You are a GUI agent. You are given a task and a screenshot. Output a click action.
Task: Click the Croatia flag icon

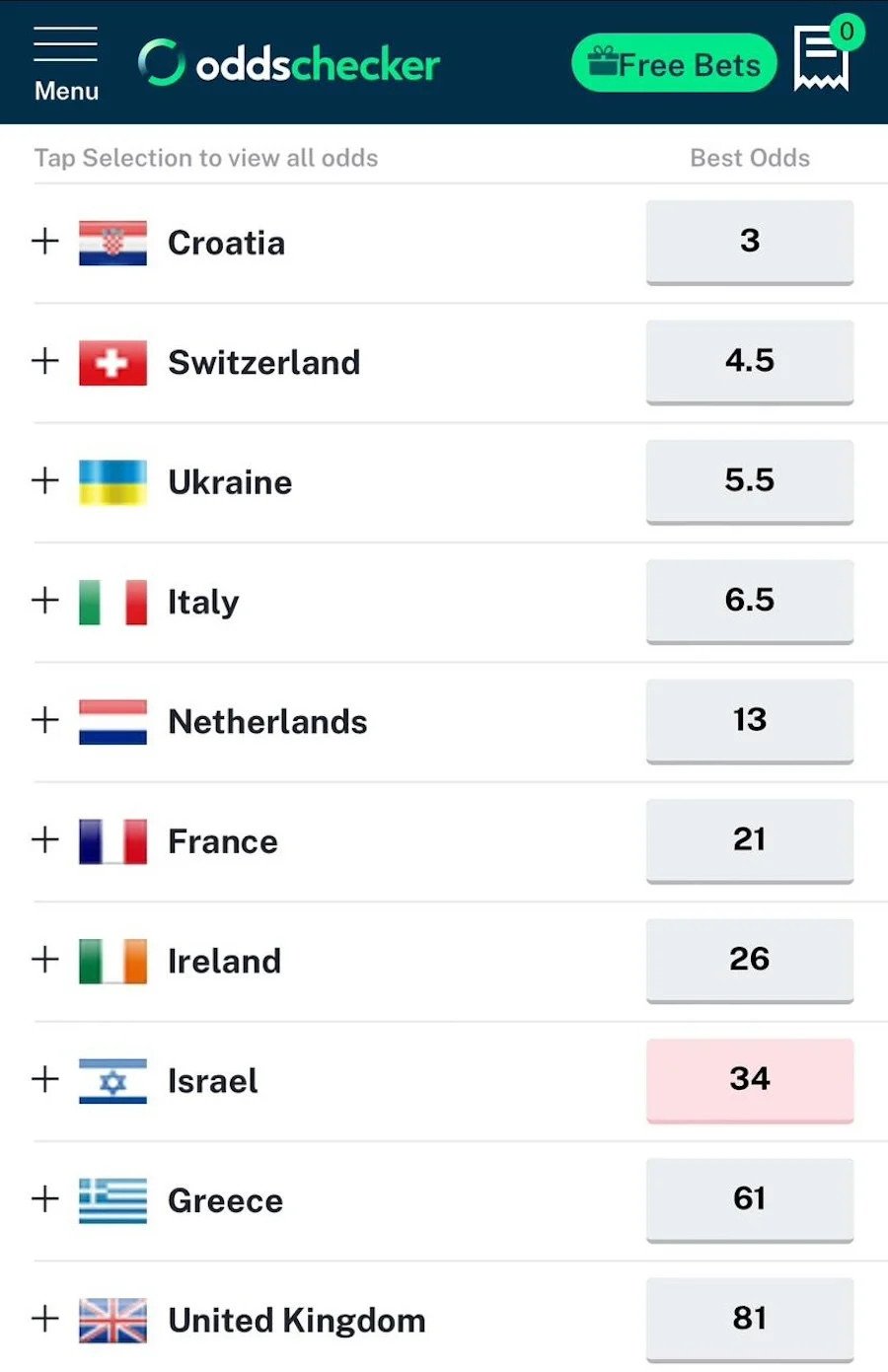112,243
